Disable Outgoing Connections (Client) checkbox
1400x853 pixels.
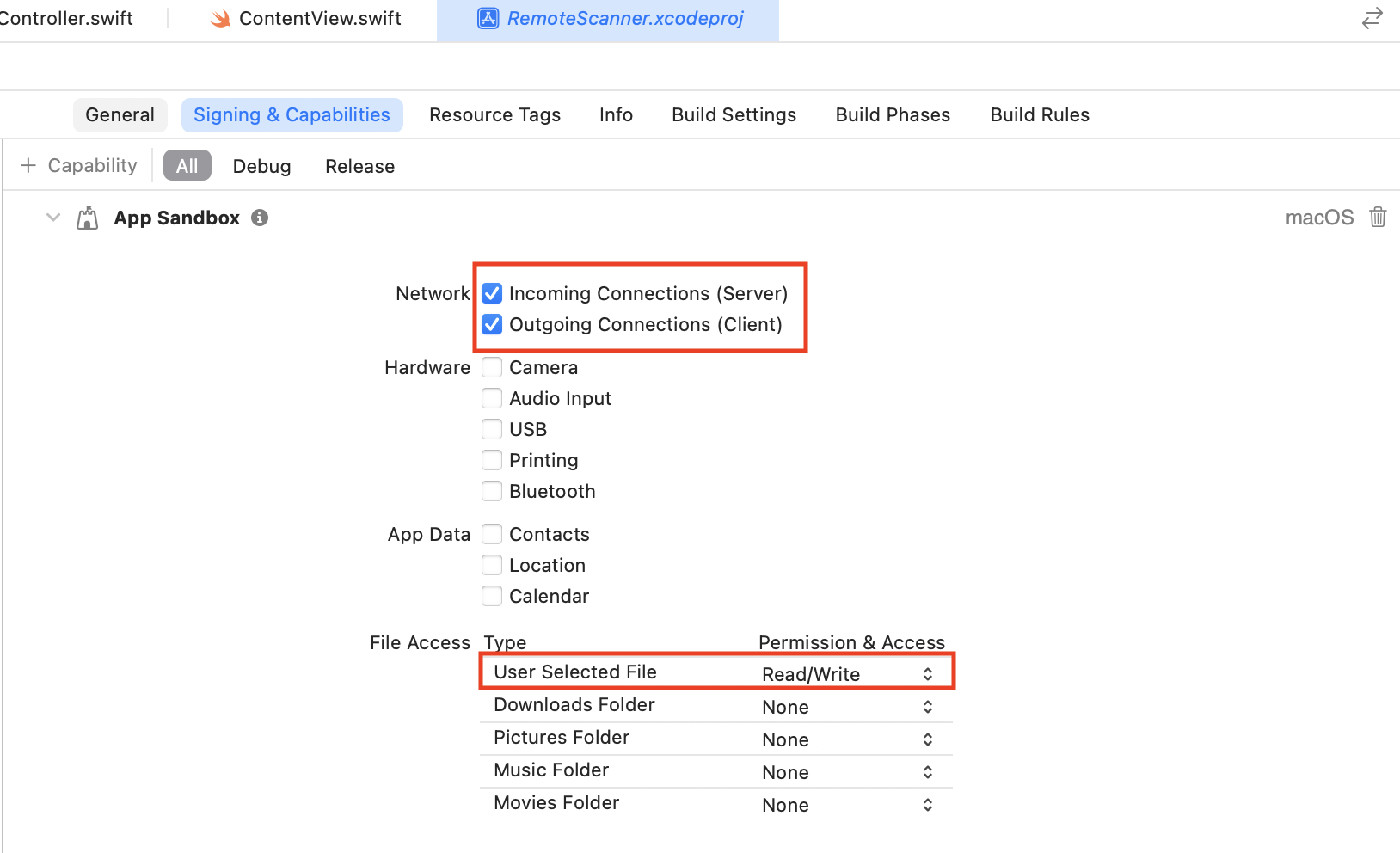tap(492, 324)
